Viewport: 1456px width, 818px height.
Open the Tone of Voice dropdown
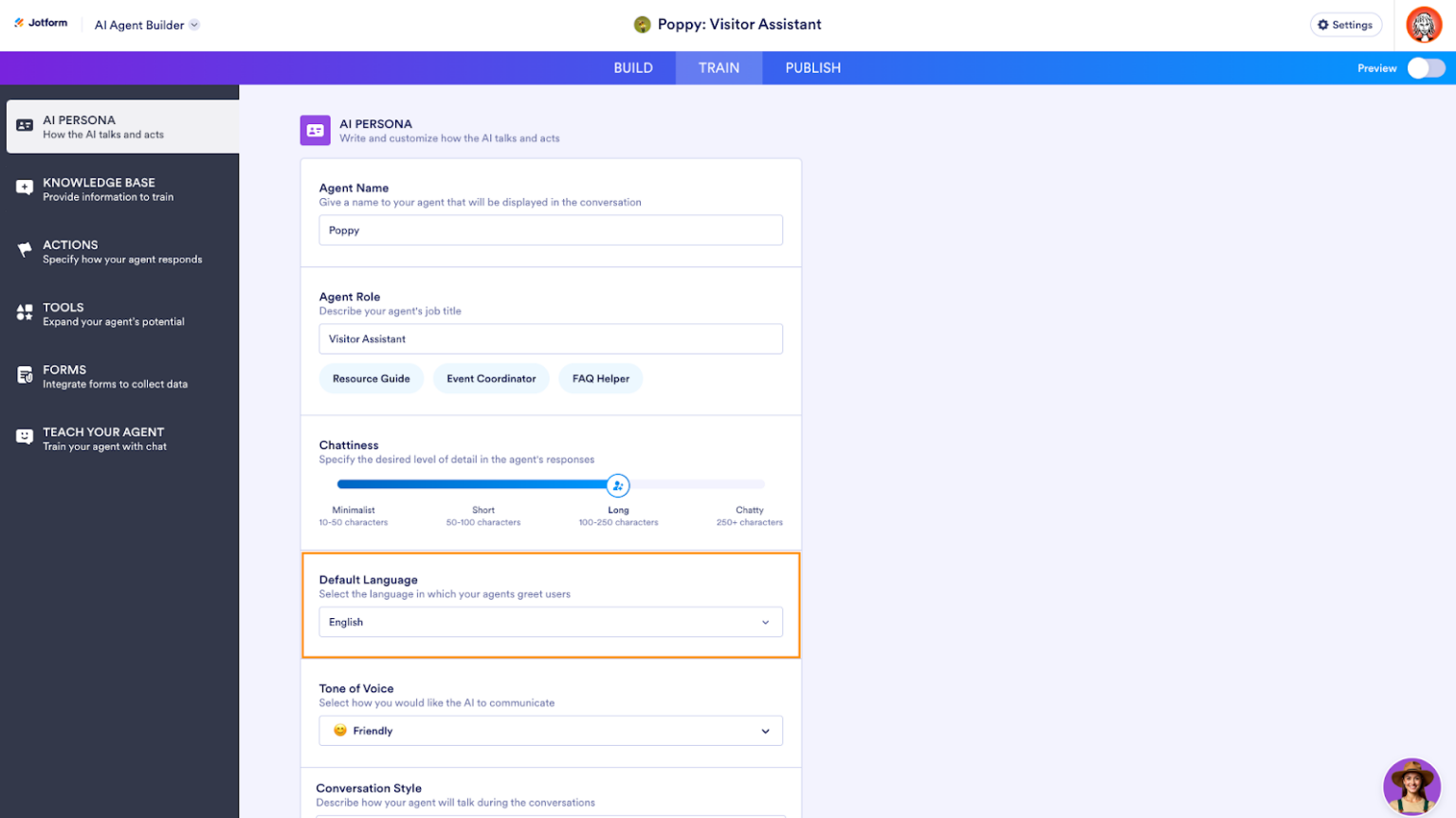coord(550,730)
